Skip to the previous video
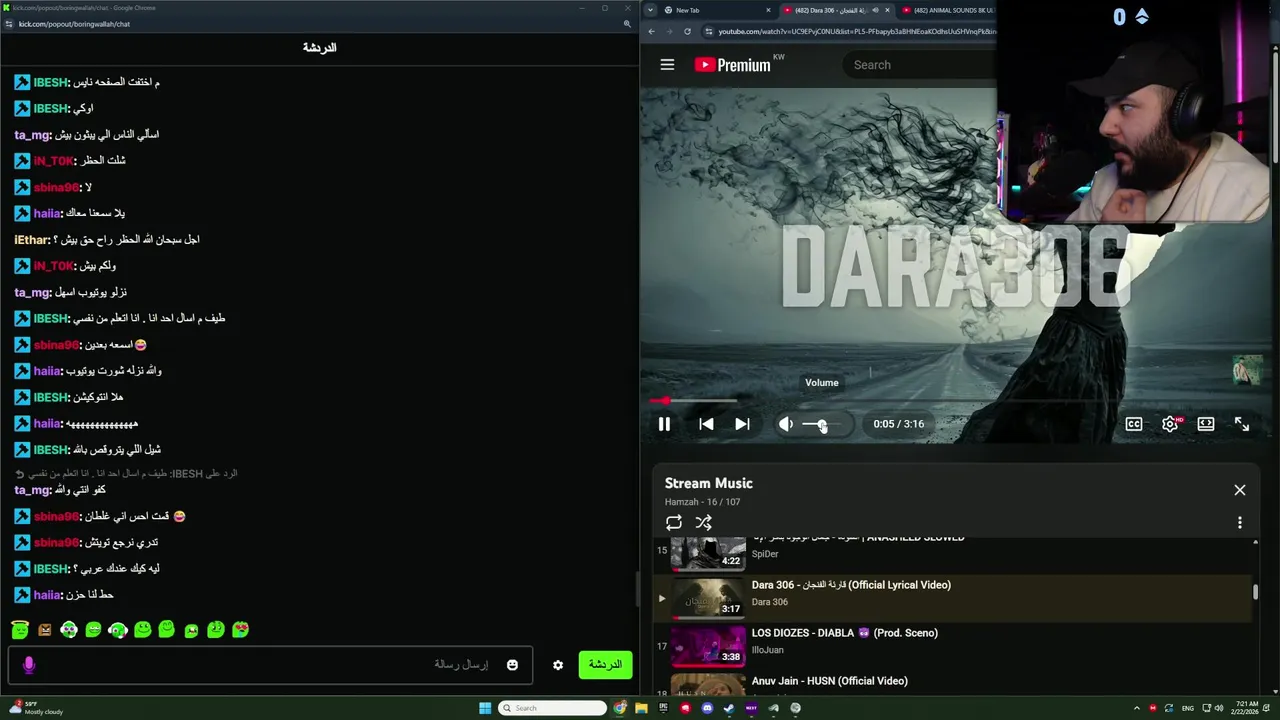Image resolution: width=1280 pixels, height=720 pixels. point(706,424)
